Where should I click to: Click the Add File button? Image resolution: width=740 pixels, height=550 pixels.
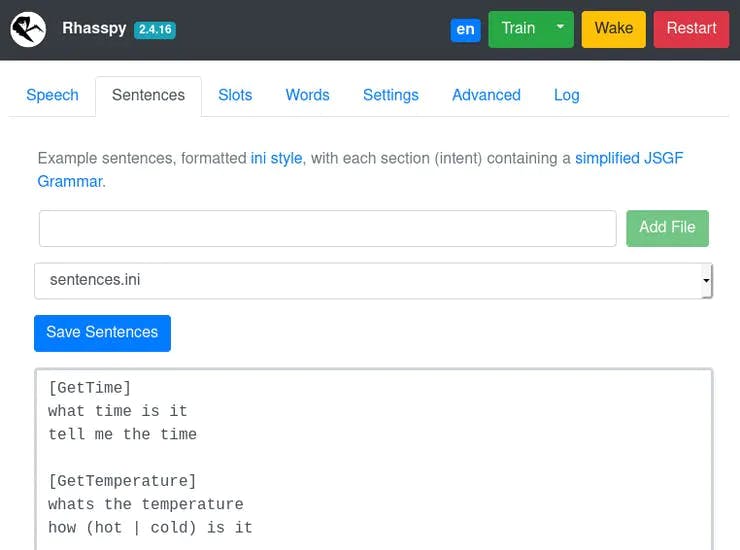tap(667, 228)
